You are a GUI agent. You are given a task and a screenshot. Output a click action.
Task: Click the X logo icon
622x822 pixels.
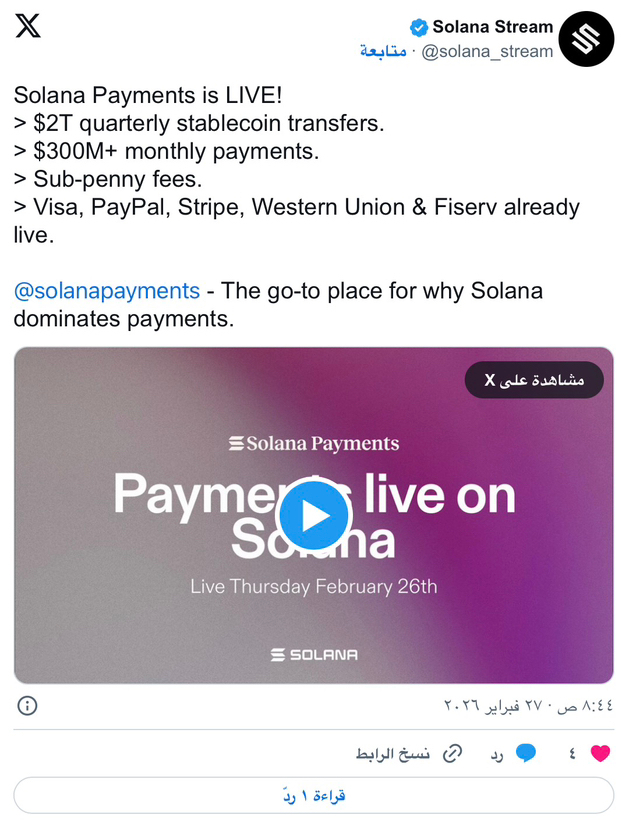tap(28, 26)
